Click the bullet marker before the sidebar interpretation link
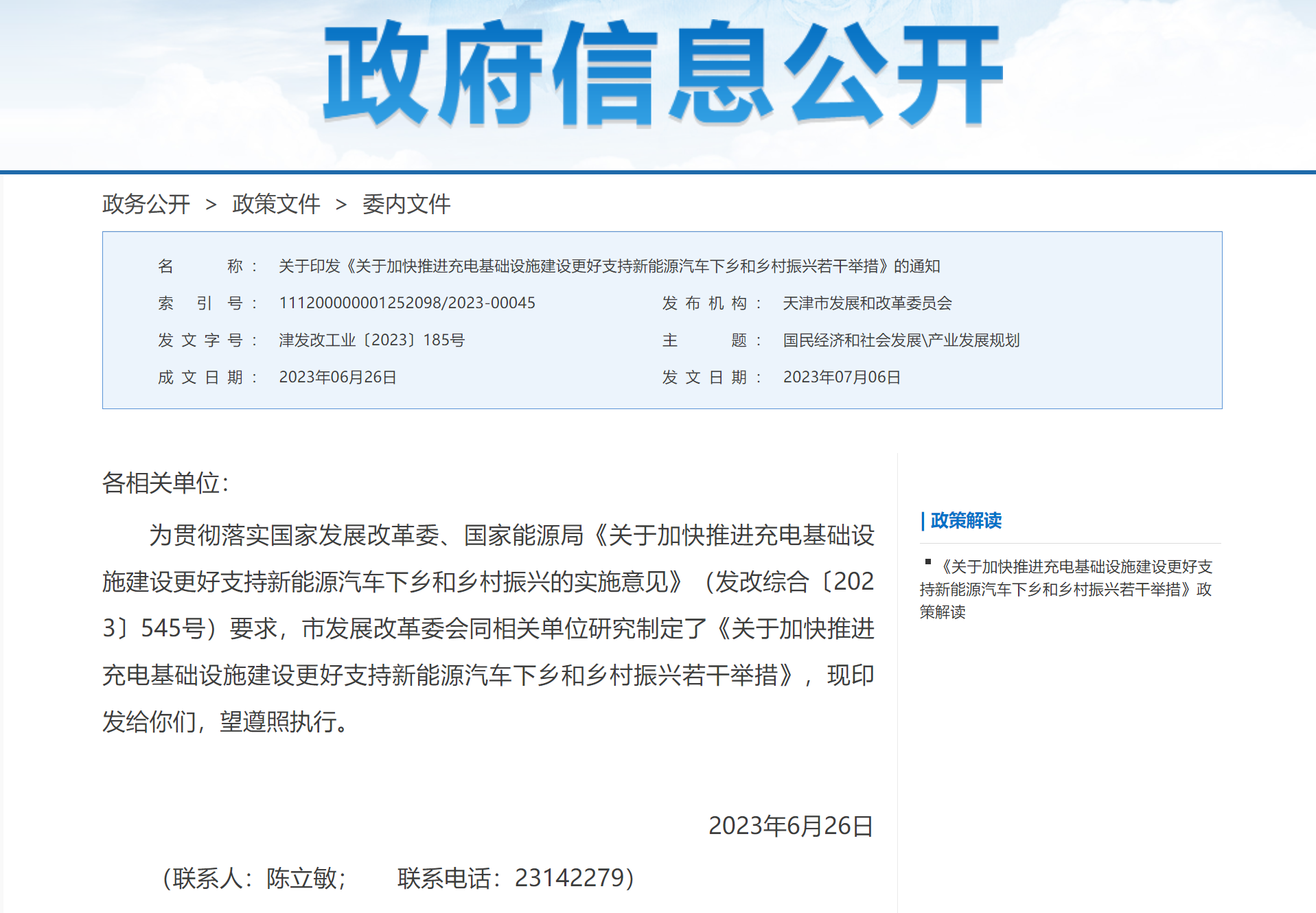The image size is (1316, 913). click(x=928, y=562)
